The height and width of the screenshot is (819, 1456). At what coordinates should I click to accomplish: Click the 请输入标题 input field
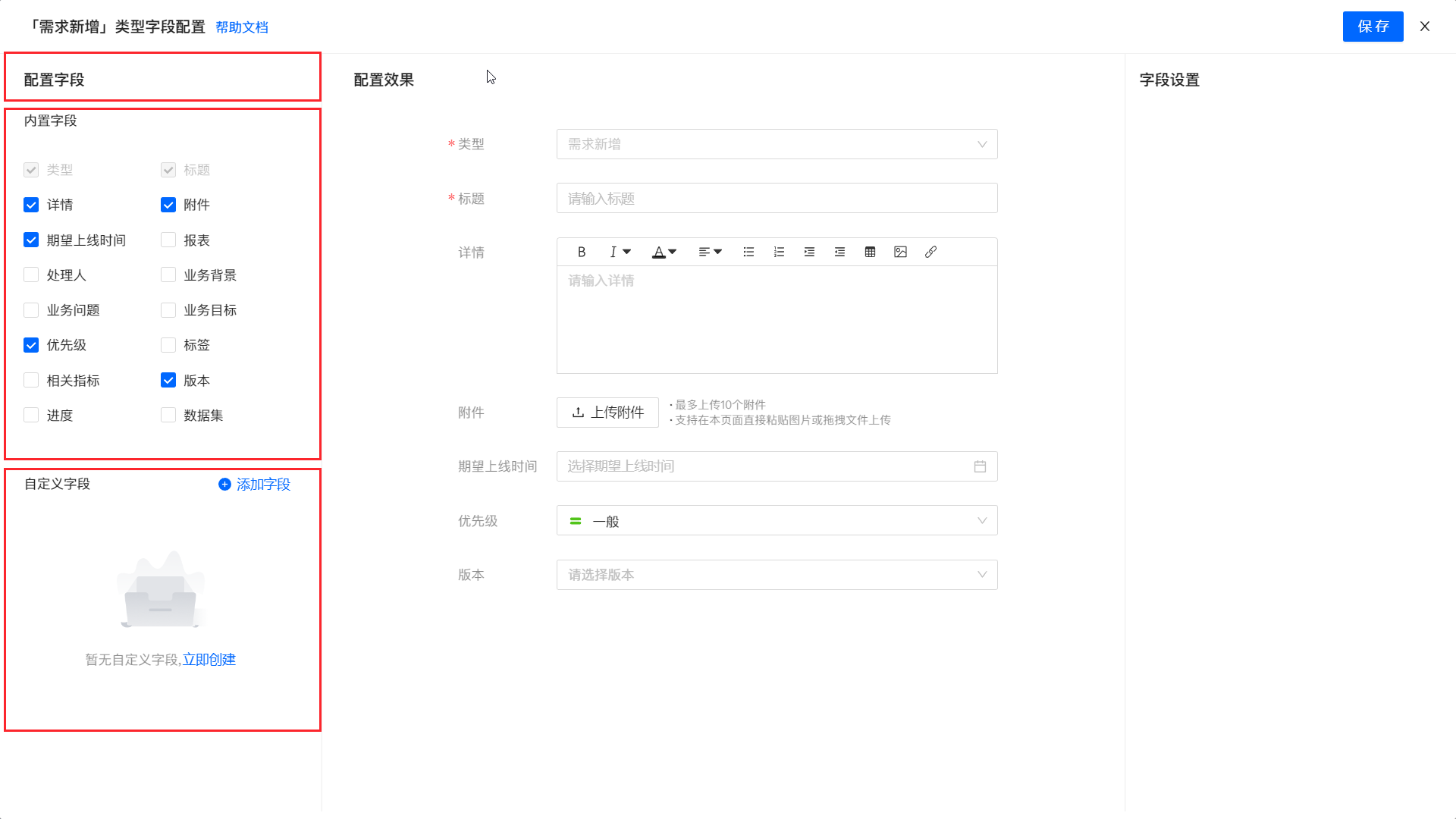(x=777, y=199)
